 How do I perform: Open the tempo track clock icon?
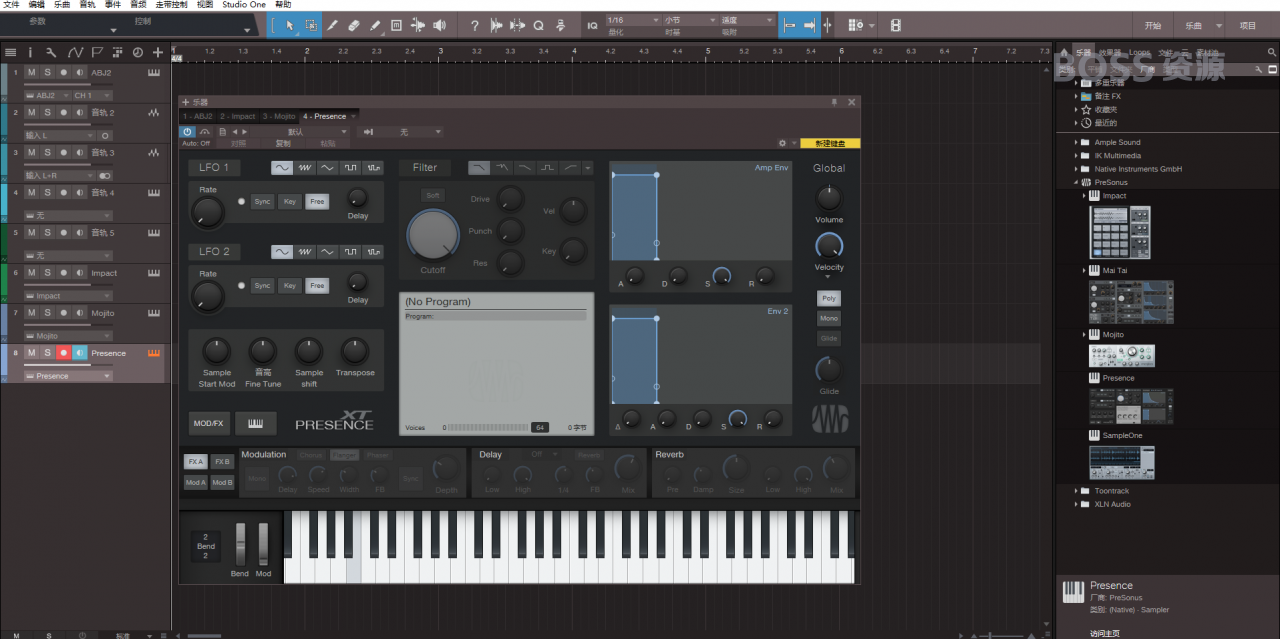tap(137, 52)
